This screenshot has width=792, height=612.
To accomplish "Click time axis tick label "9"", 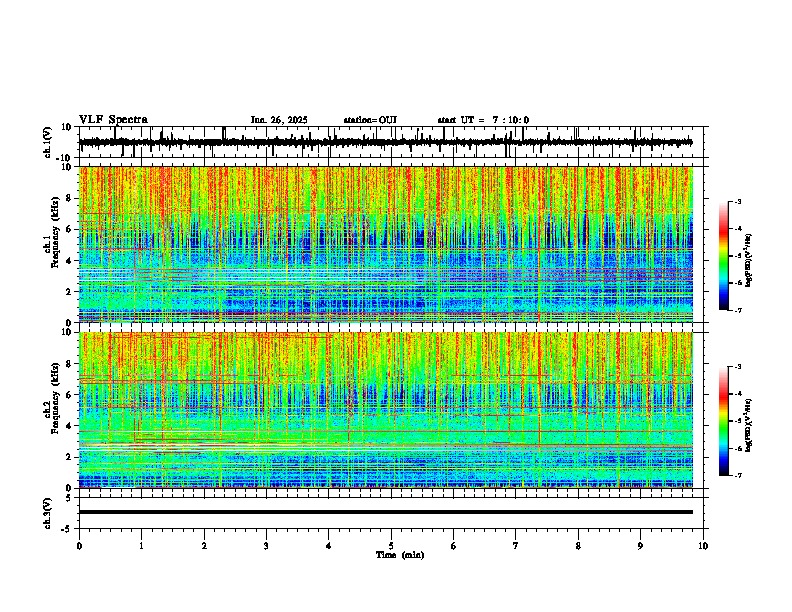I will tap(640, 546).
